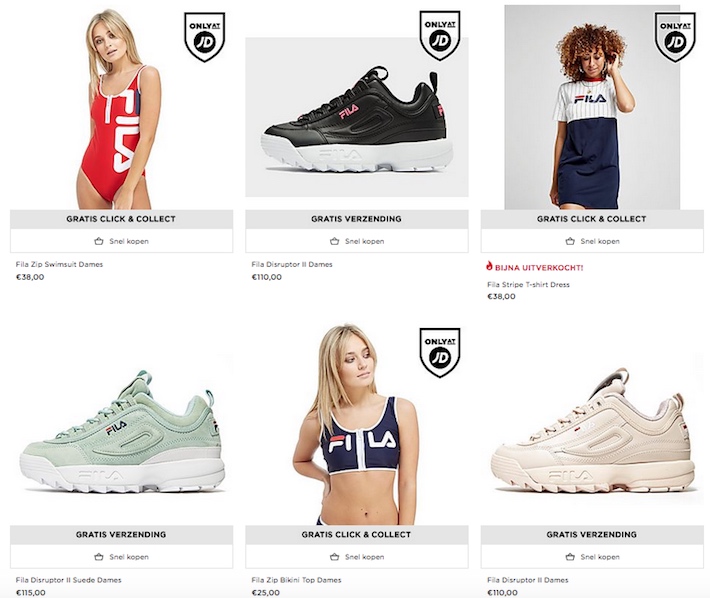
Task: Click Snel kopen for pink Disruptor II
Action: point(592,557)
